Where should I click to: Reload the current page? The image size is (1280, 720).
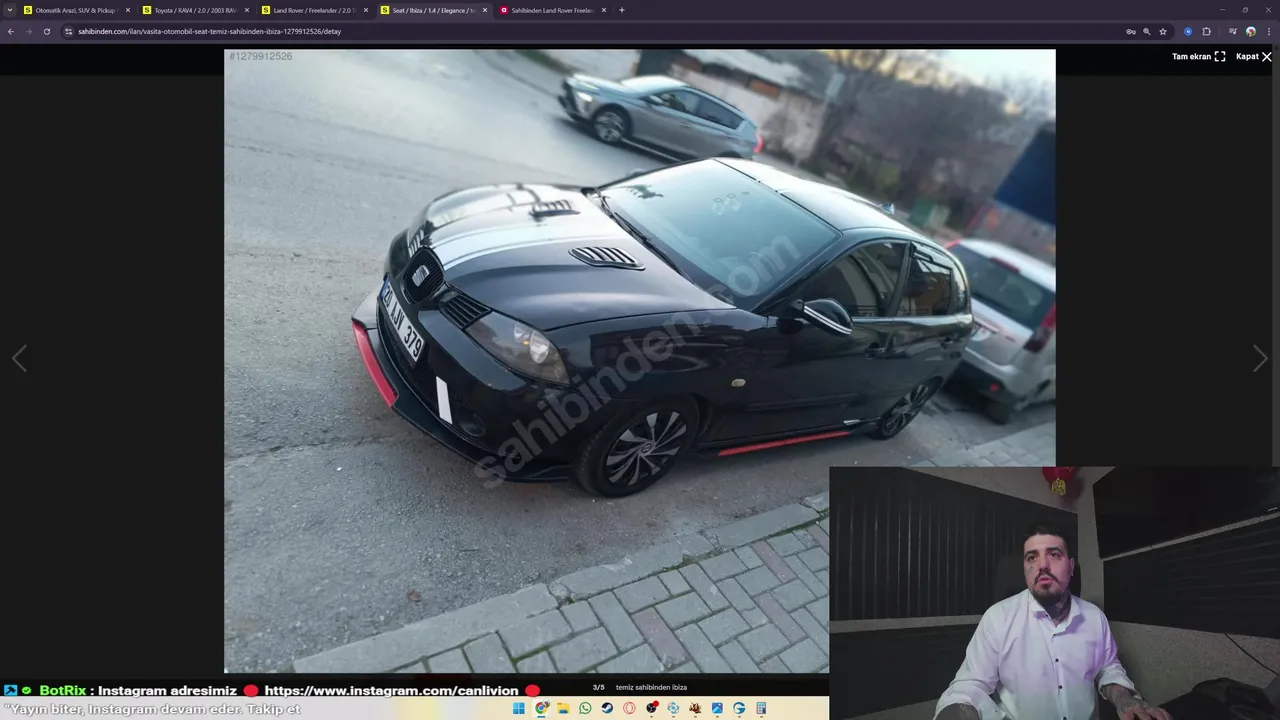click(46, 31)
